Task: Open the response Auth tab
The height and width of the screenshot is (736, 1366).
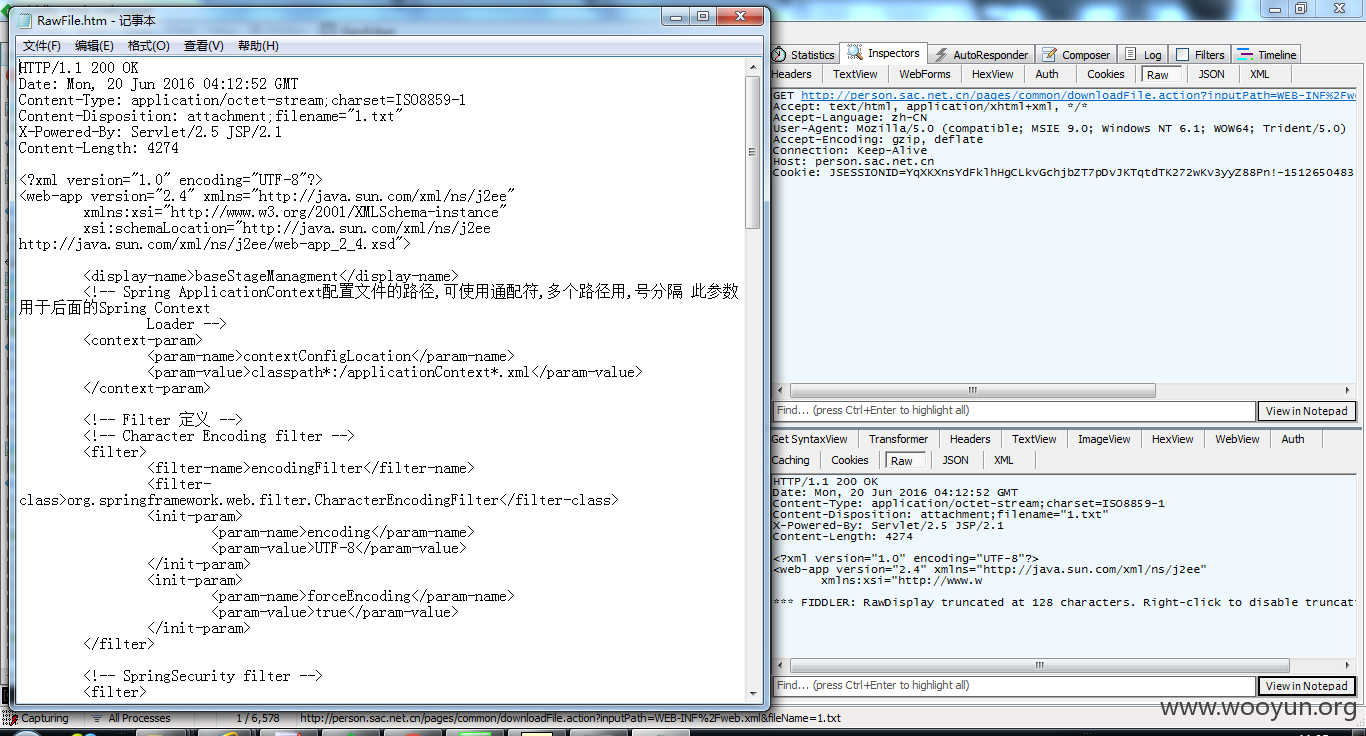Action: tap(1293, 439)
